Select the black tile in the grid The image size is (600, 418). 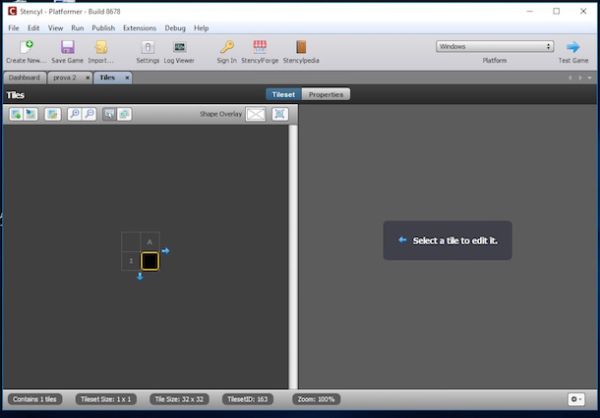pyautogui.click(x=149, y=261)
